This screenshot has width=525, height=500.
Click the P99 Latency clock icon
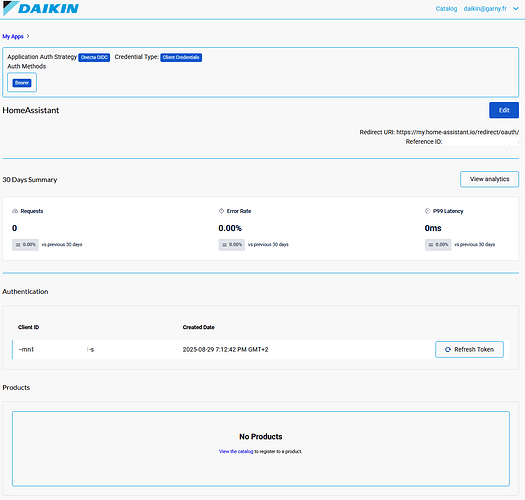pyautogui.click(x=428, y=211)
